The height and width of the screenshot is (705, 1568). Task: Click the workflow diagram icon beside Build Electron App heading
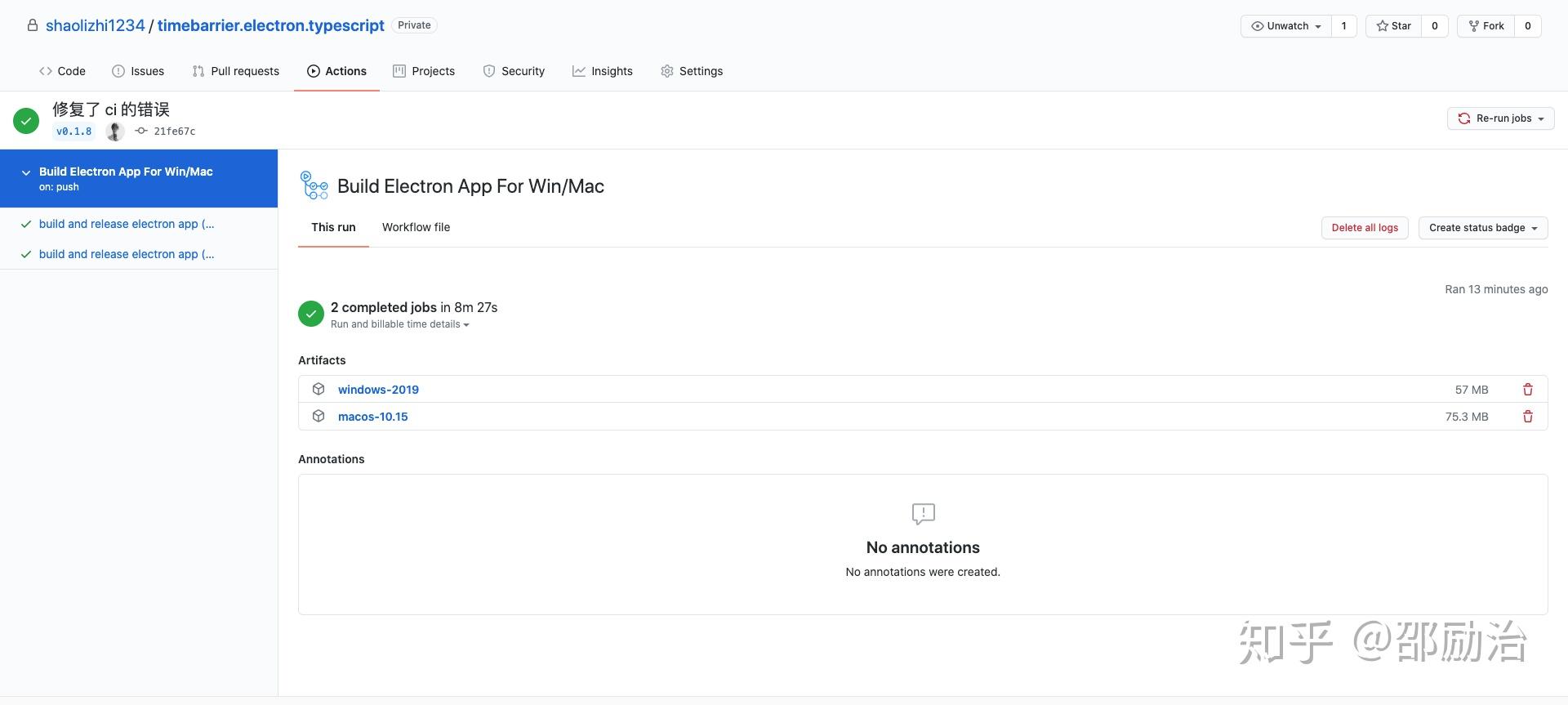pos(314,185)
